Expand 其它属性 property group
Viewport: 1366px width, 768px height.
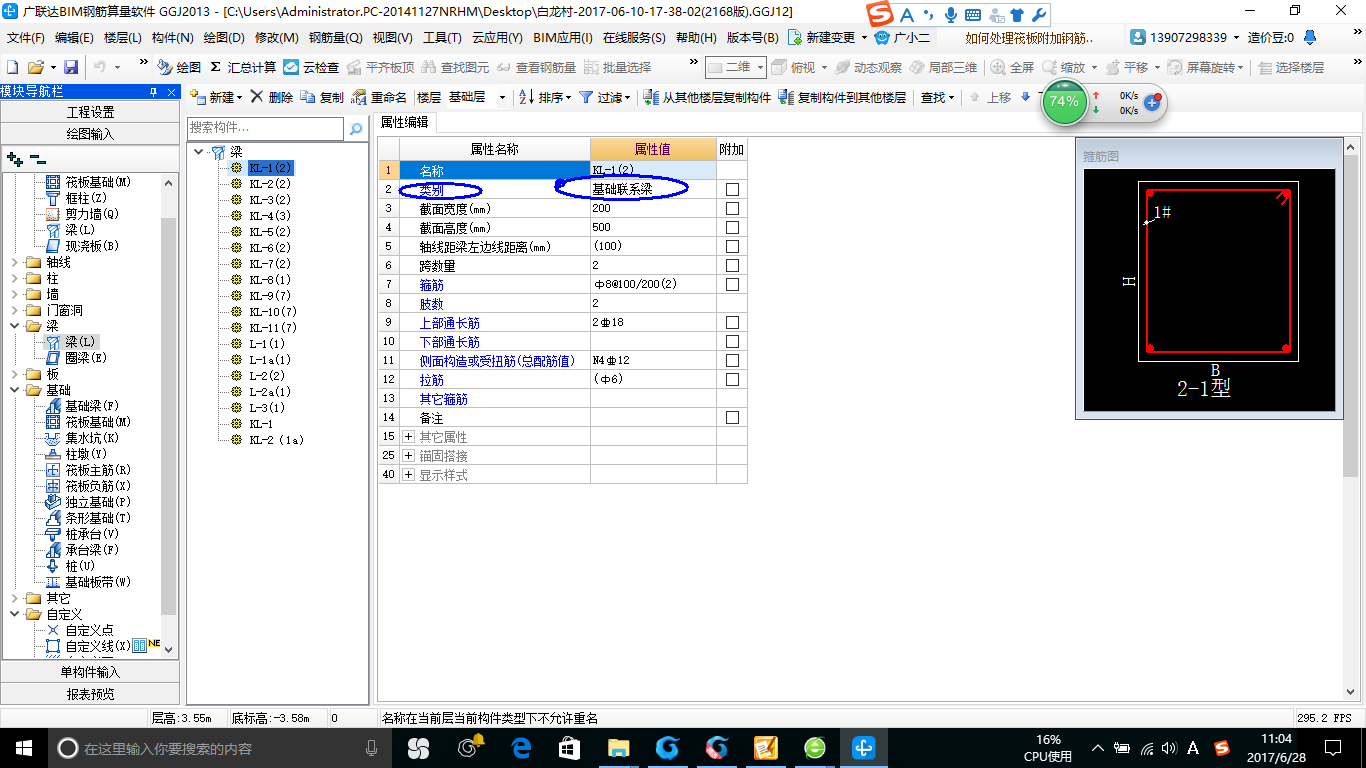(408, 437)
